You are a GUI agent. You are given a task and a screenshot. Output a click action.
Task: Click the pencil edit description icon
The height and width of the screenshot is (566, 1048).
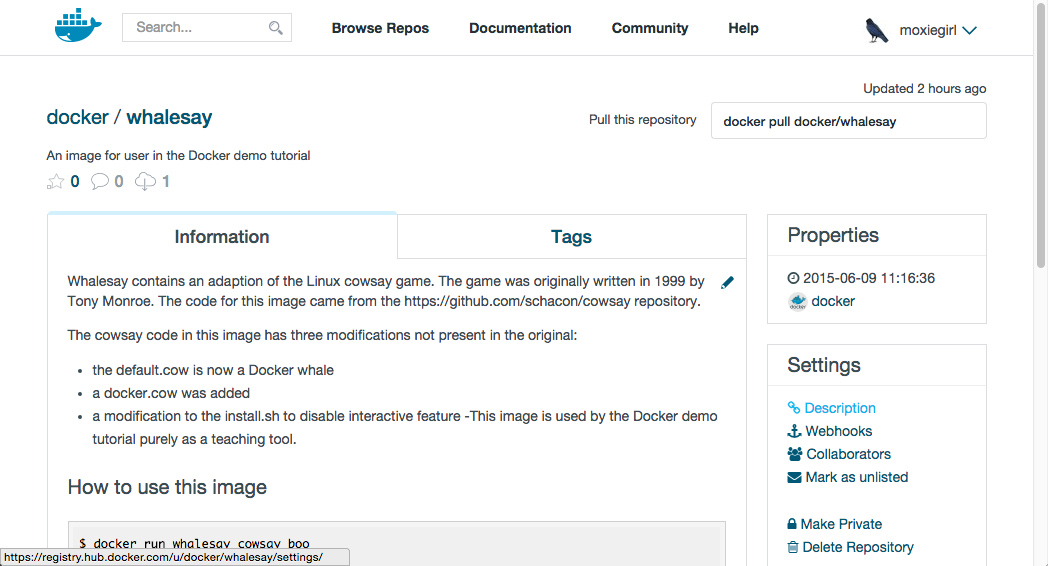pos(727,283)
